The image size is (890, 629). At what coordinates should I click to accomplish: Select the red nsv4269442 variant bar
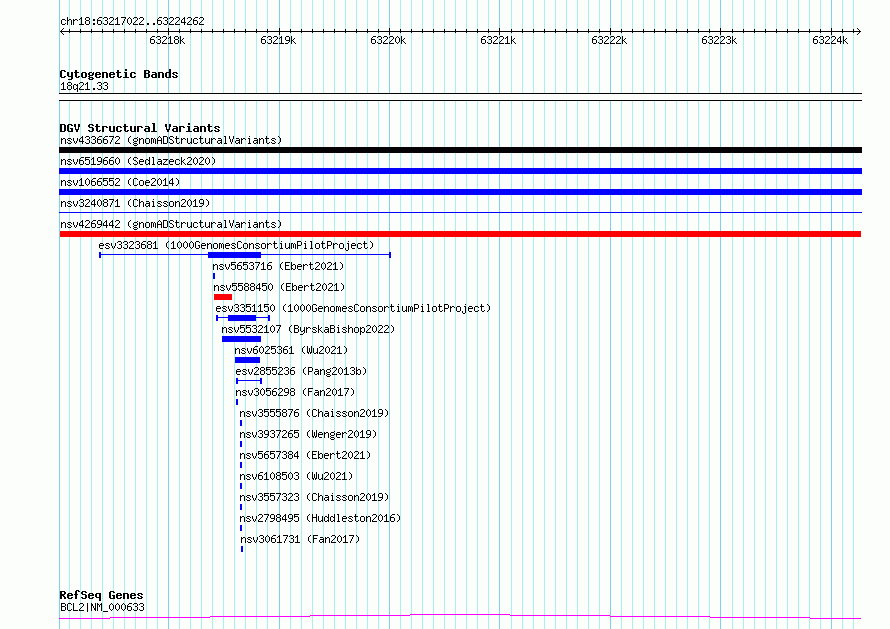460,234
